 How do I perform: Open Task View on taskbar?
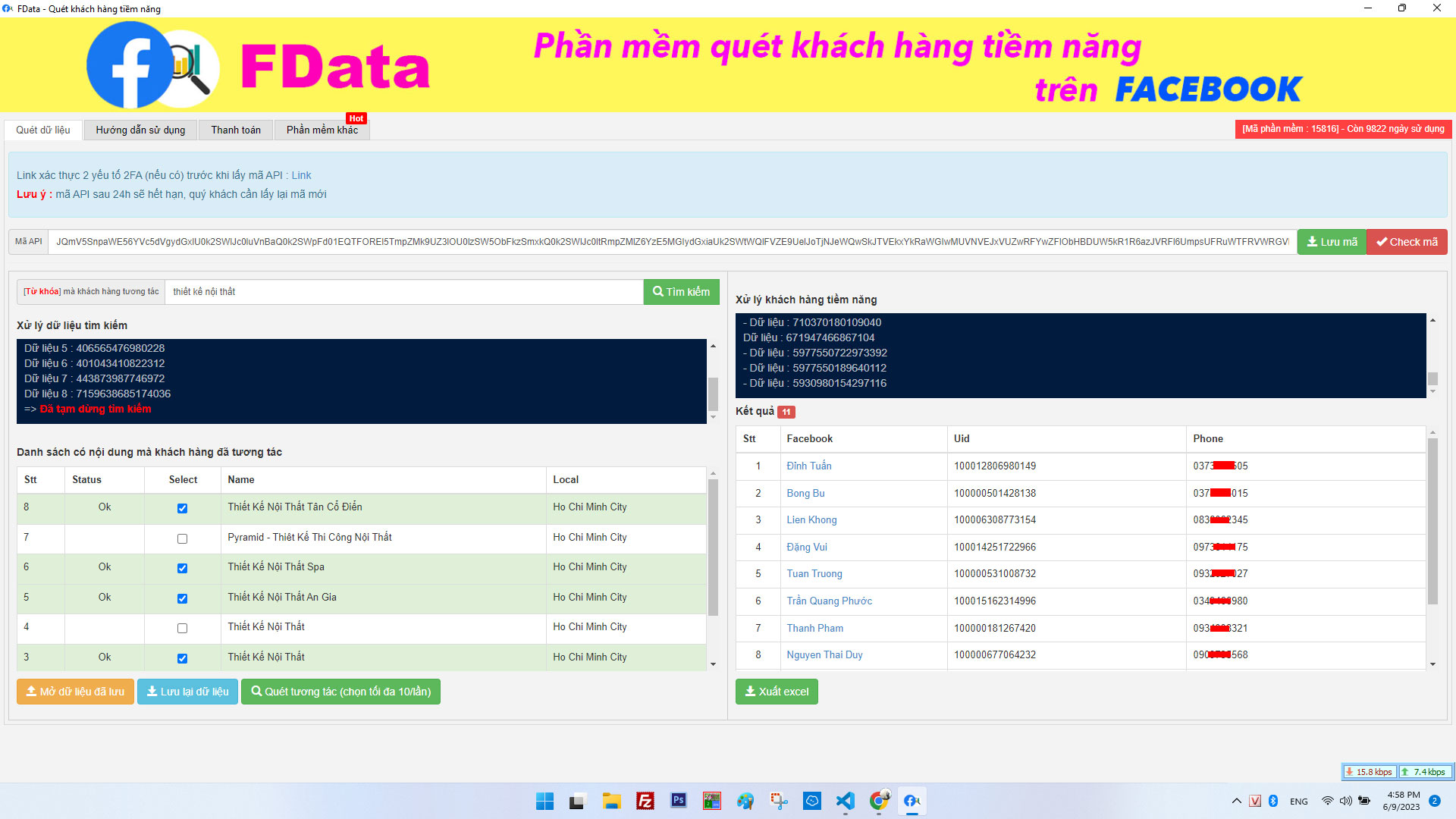pos(578,801)
